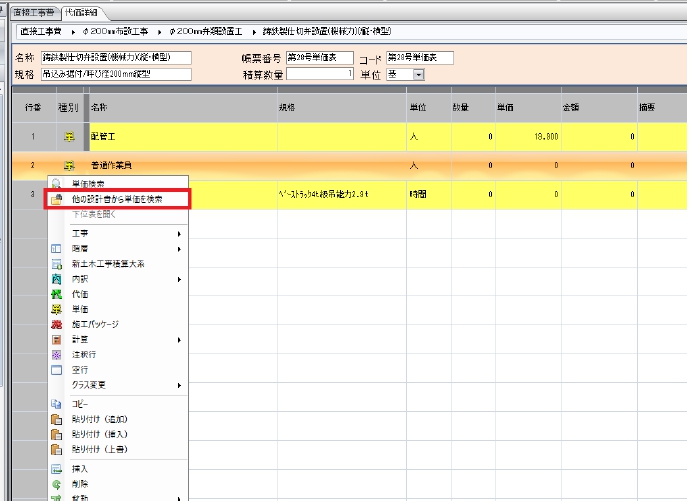Click the 積算数量 input field

(x=319, y=74)
